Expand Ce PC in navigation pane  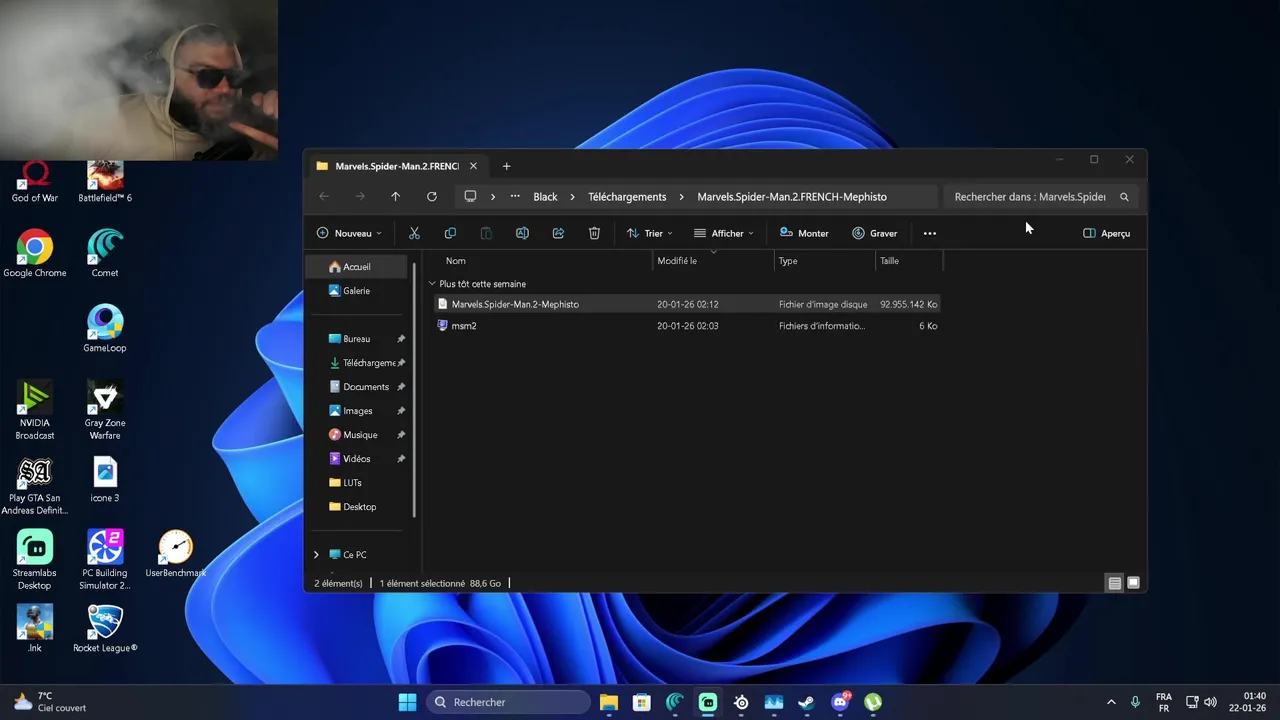point(316,555)
